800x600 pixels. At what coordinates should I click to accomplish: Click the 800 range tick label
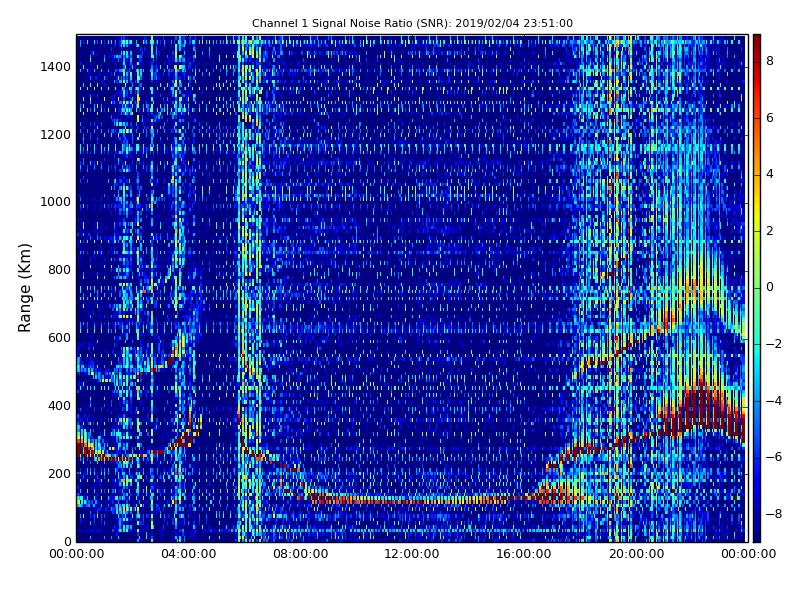(x=59, y=270)
